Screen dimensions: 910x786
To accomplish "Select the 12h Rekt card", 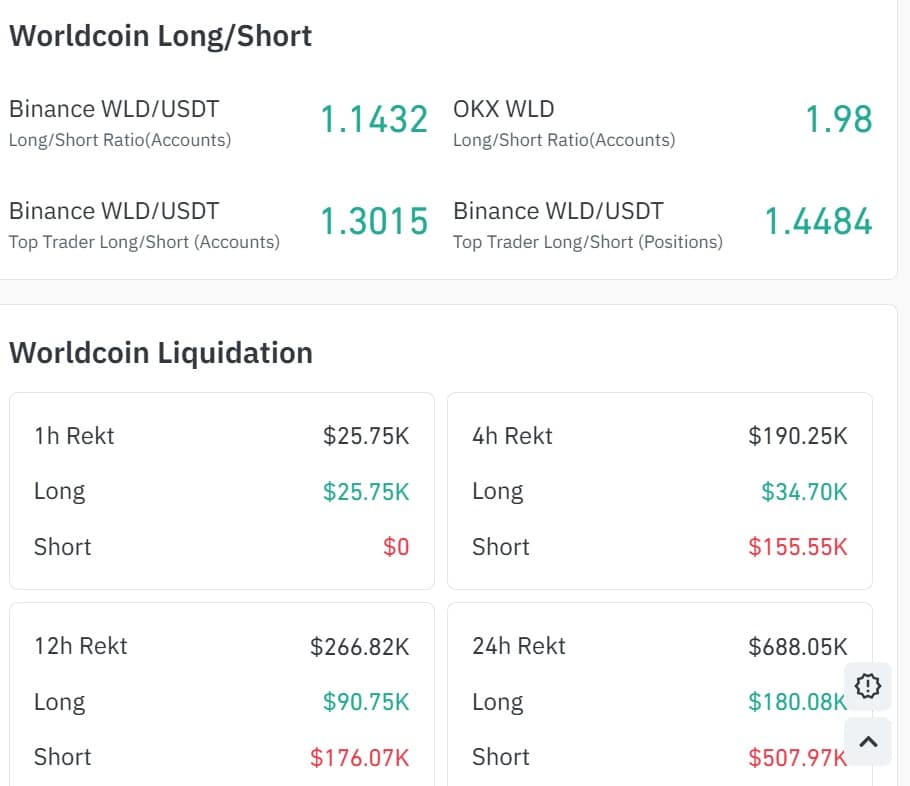I will click(x=221, y=700).
